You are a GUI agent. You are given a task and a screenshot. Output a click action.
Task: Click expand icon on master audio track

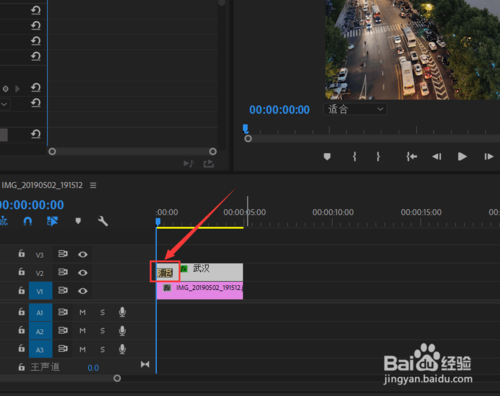click(x=145, y=364)
